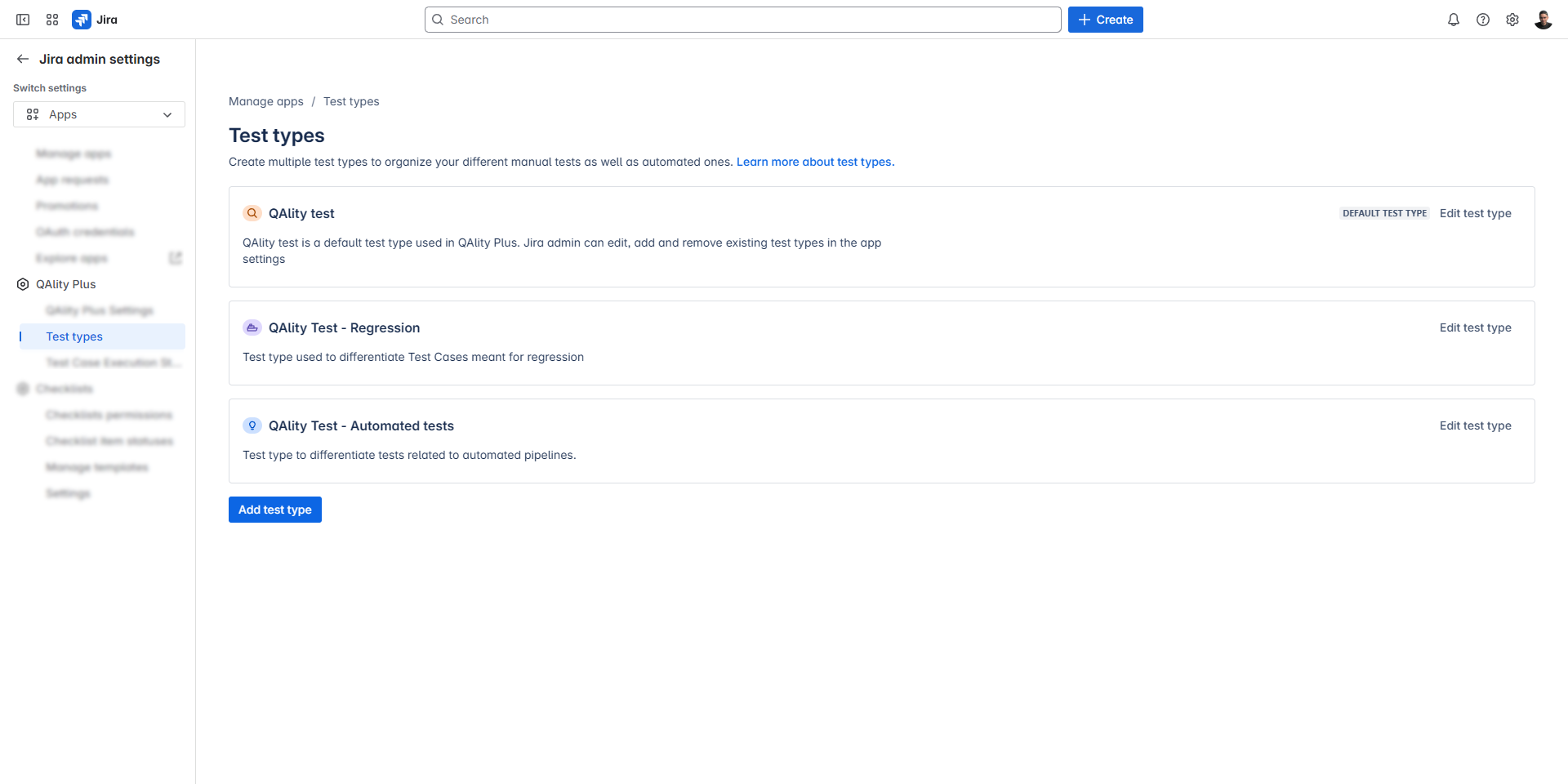Open the app switcher grid icon

pyautogui.click(x=52, y=20)
